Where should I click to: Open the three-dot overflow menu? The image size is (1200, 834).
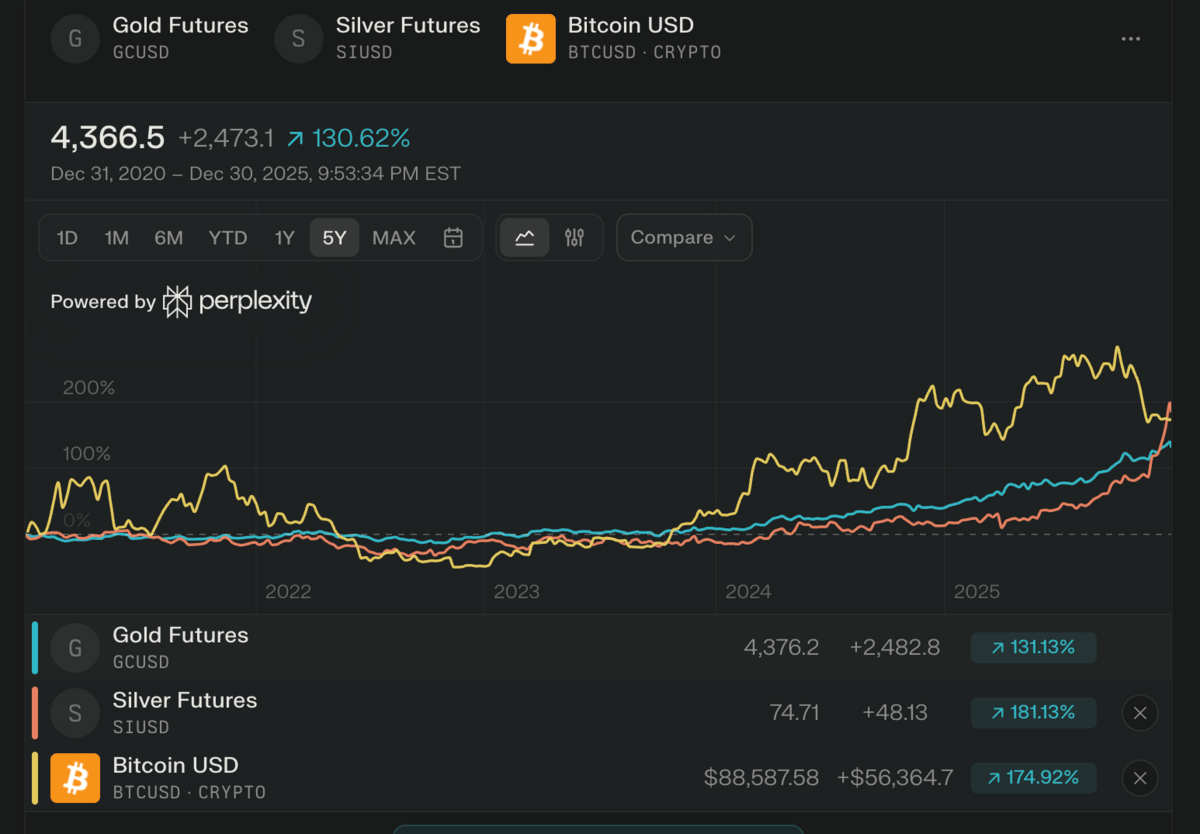click(x=1131, y=38)
